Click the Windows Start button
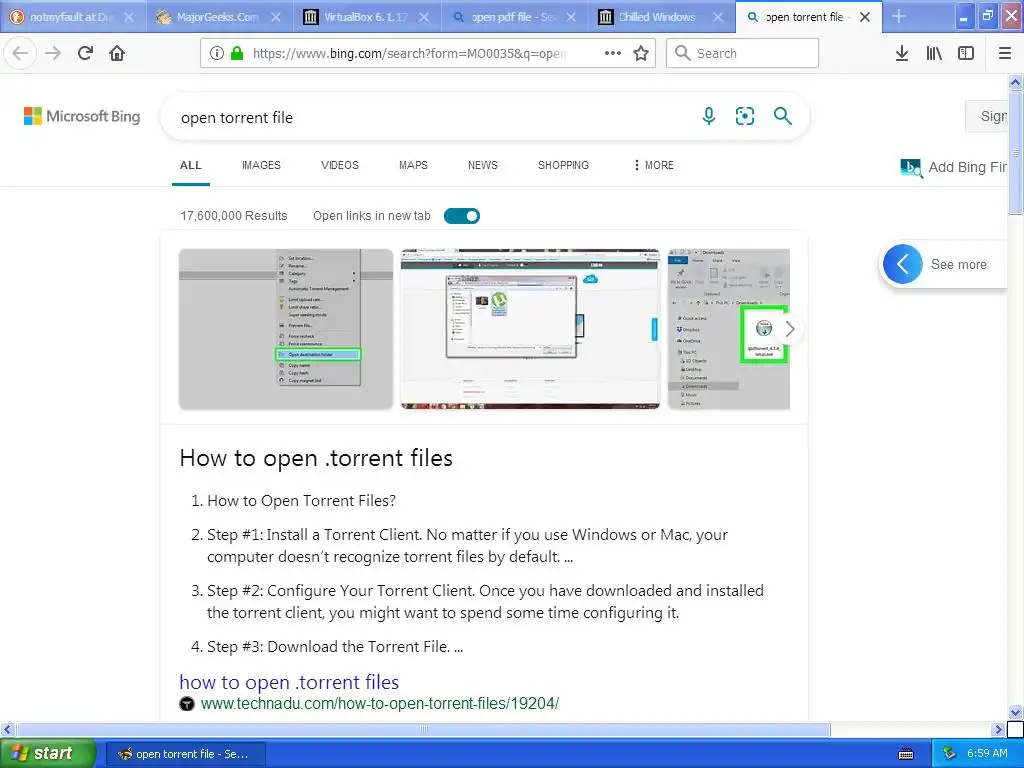Viewport: 1024px width, 768px height. click(48, 754)
